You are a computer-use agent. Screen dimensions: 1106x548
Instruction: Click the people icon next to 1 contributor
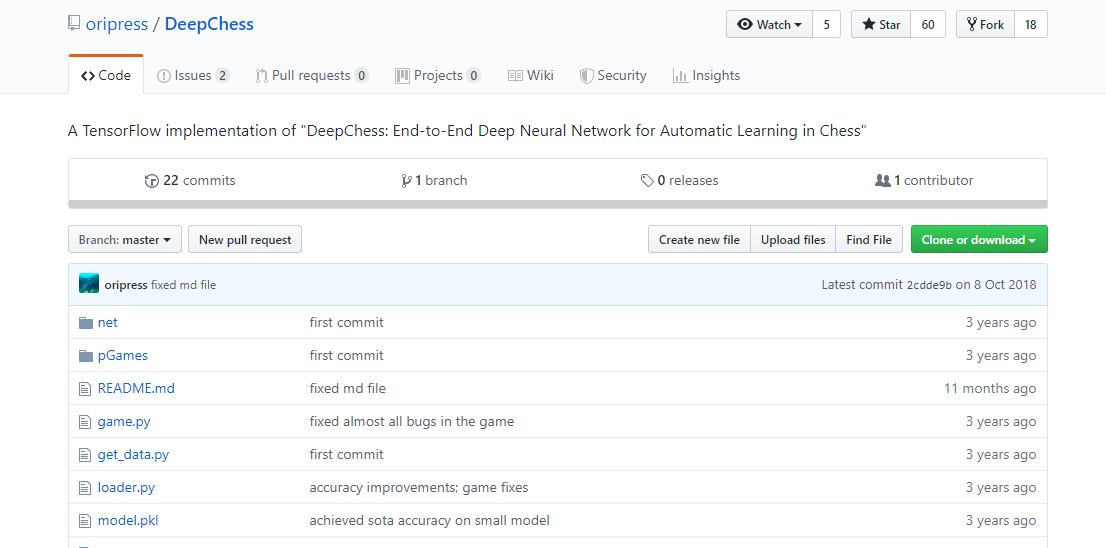click(882, 181)
